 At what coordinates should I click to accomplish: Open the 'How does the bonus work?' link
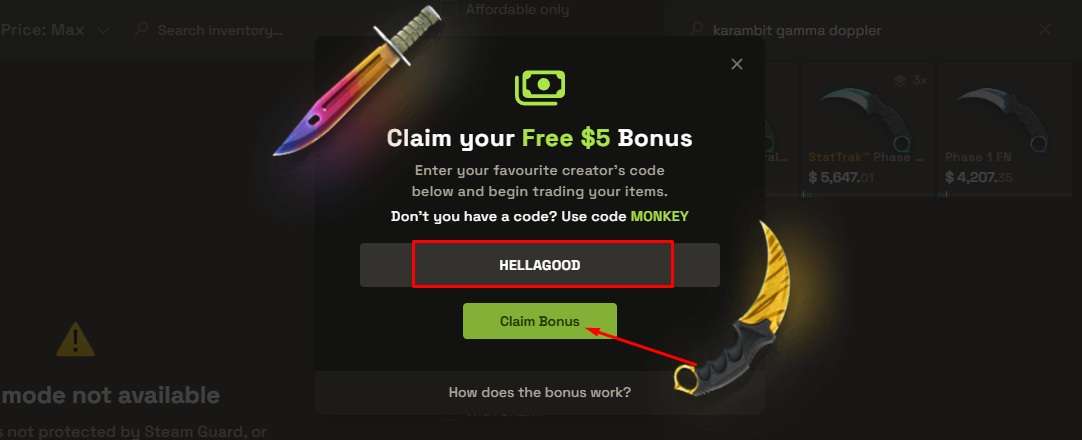540,392
